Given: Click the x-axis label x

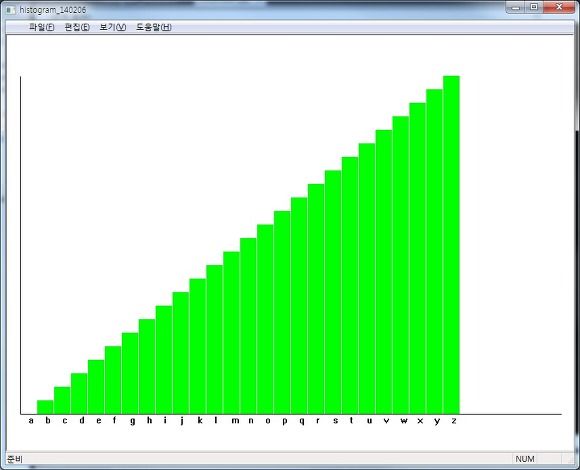Looking at the screenshot, I should click(x=420, y=420).
